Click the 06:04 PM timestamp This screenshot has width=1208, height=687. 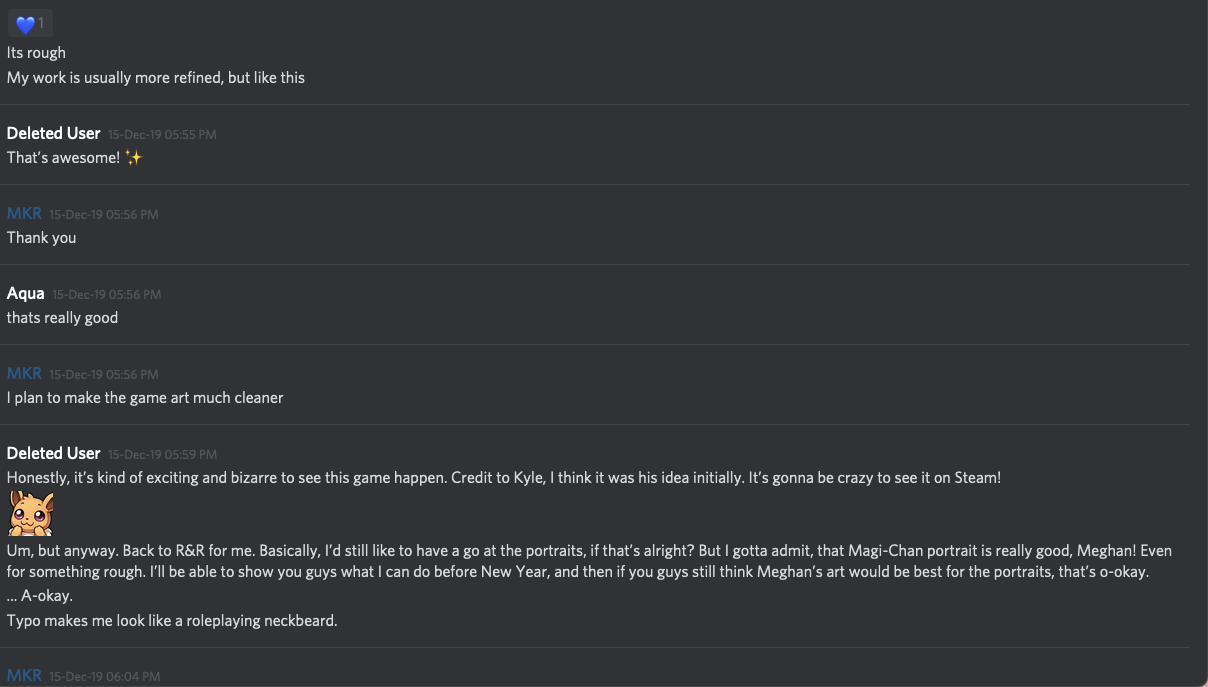(x=104, y=677)
